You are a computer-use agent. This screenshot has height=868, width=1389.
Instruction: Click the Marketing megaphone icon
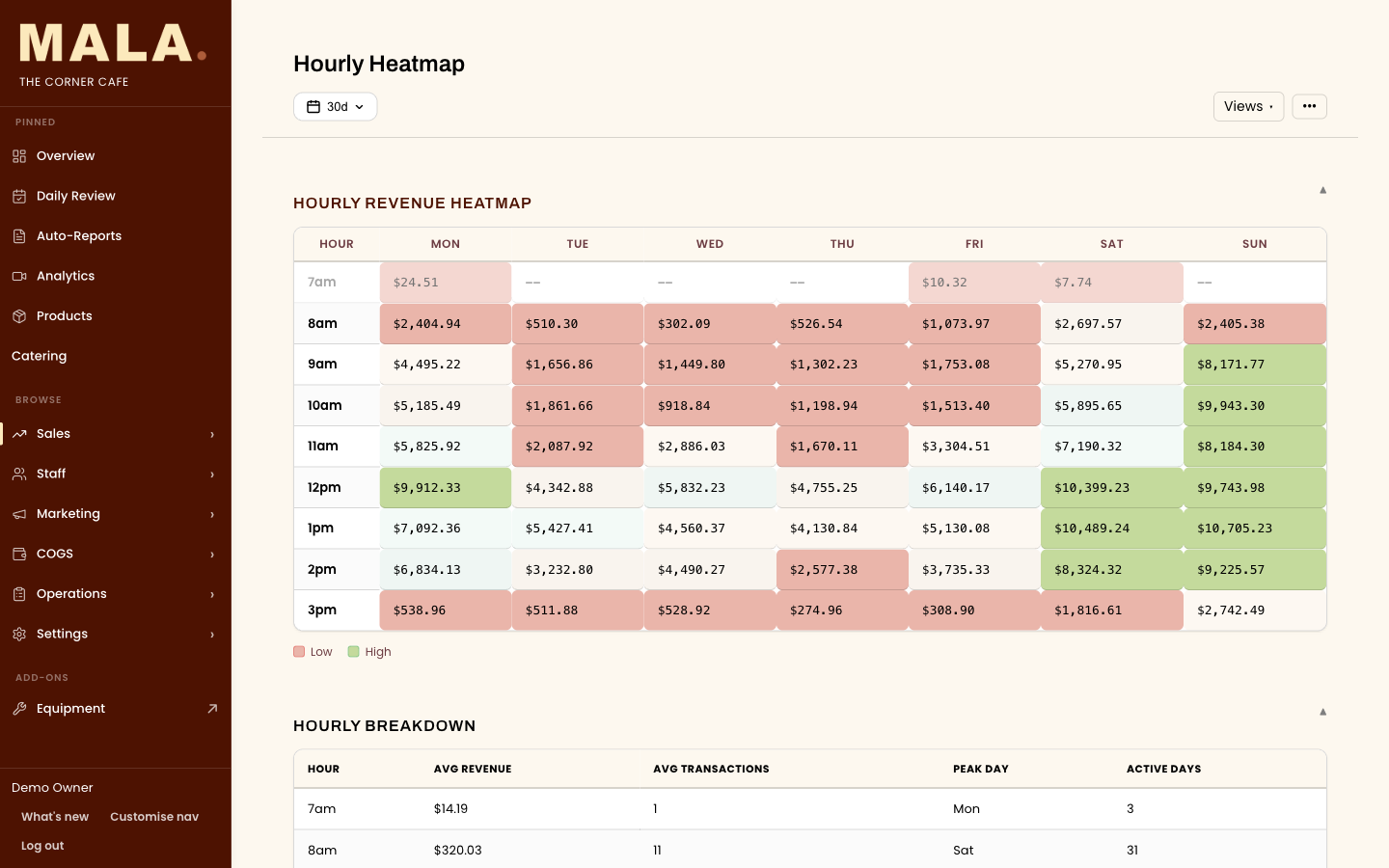pos(19,514)
